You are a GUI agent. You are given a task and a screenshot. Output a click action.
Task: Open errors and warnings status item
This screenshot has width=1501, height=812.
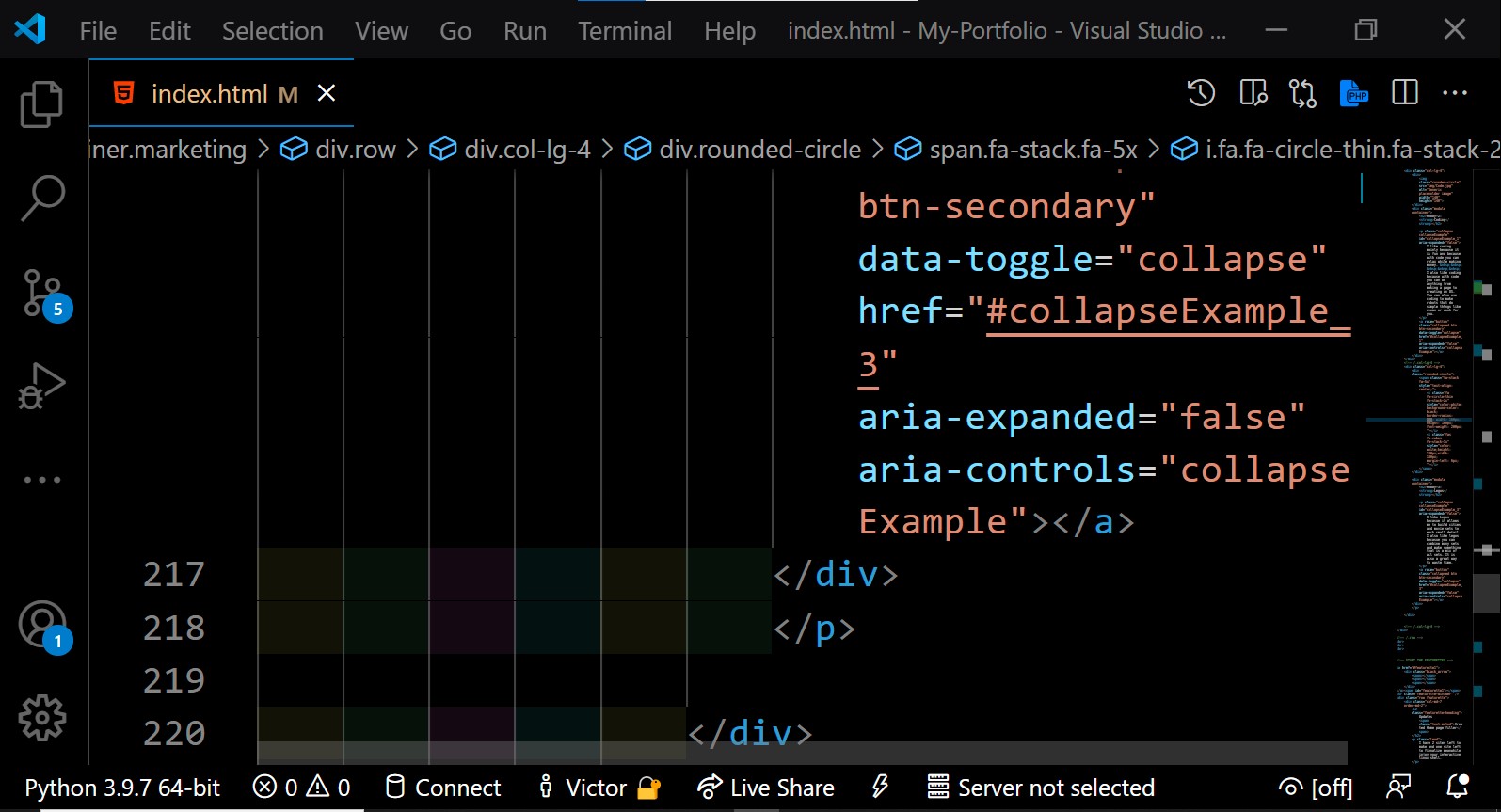tap(301, 788)
